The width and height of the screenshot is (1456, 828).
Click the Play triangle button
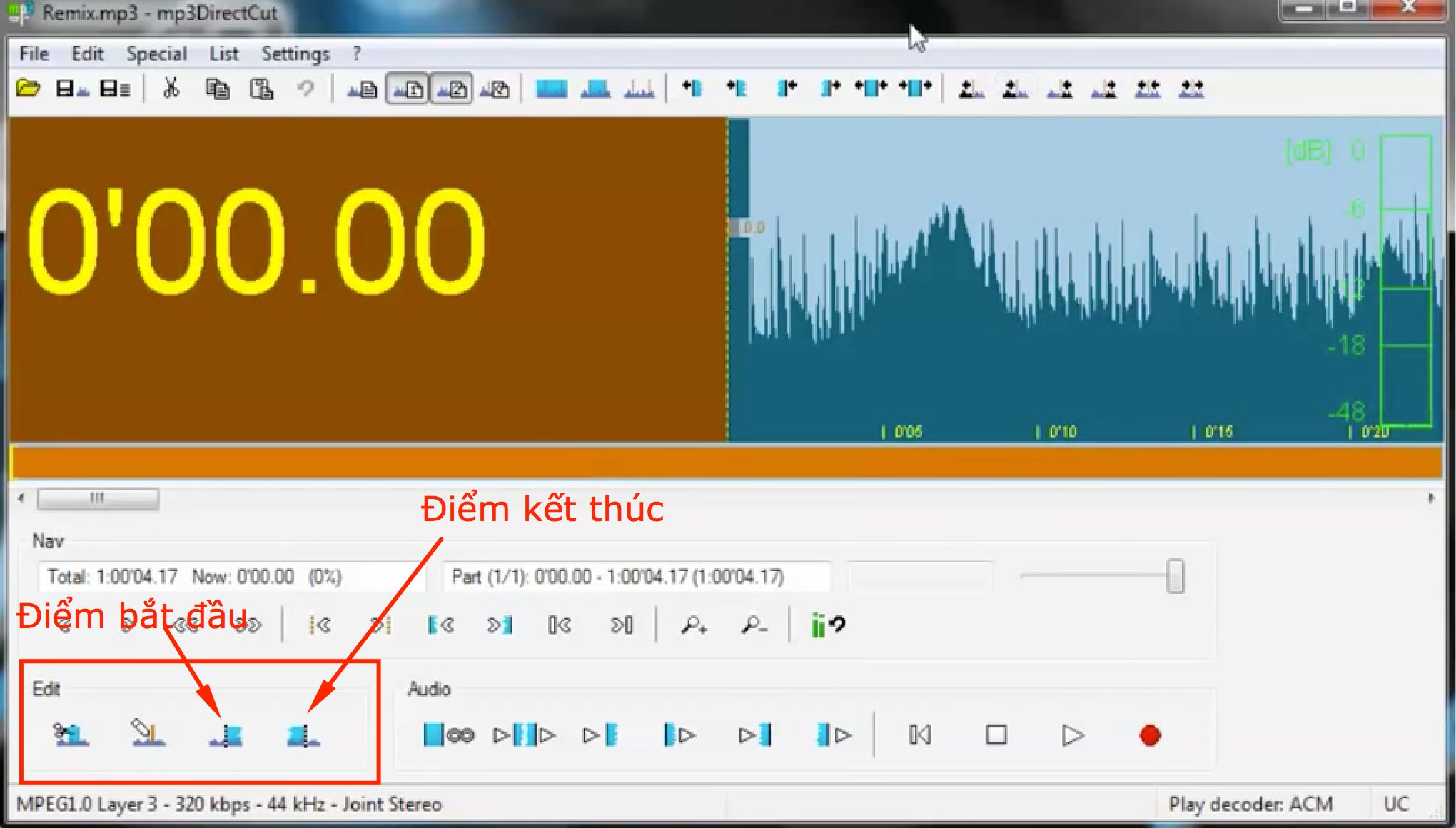pos(1073,734)
